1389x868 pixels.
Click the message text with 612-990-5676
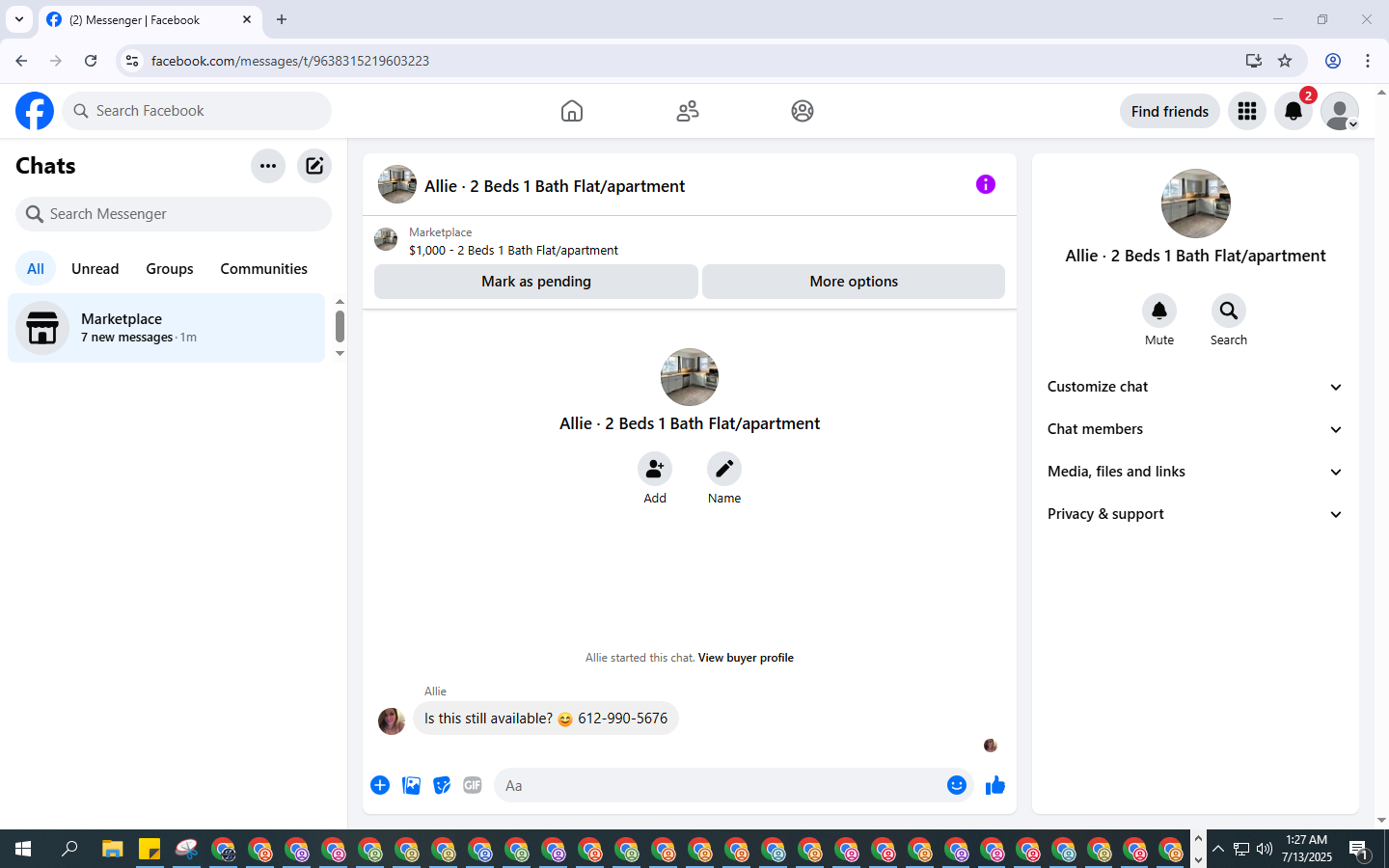[546, 719]
